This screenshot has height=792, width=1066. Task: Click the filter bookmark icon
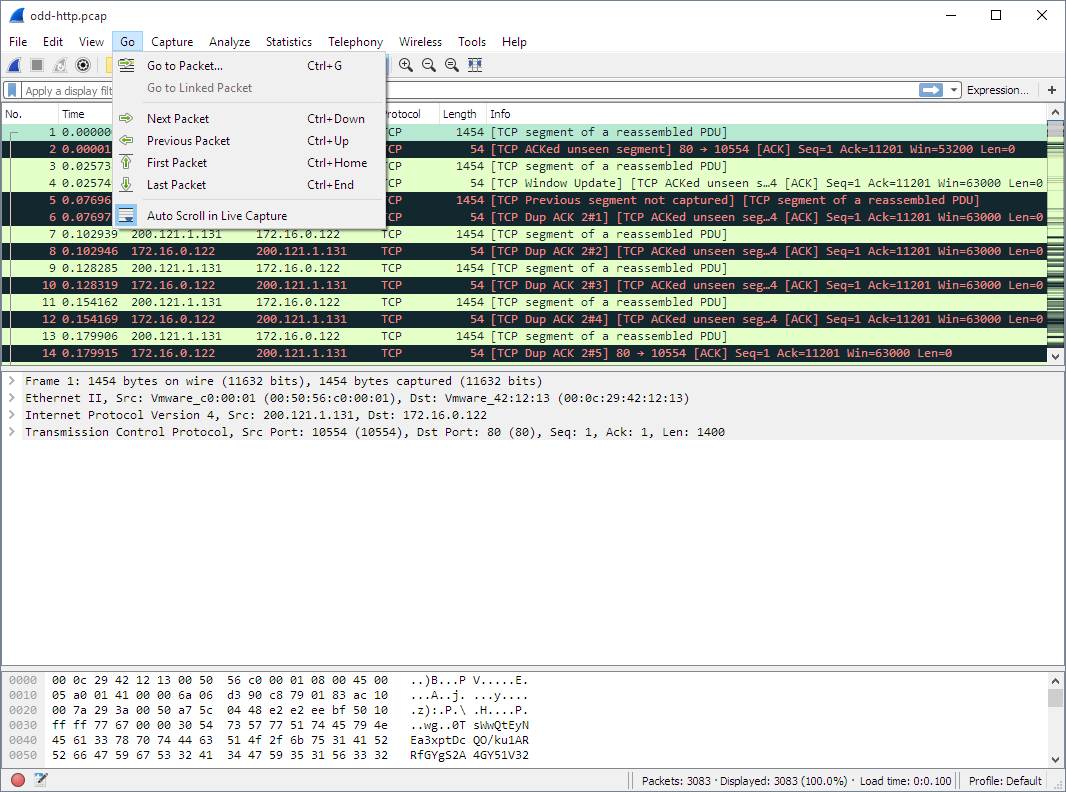pyautogui.click(x=11, y=90)
